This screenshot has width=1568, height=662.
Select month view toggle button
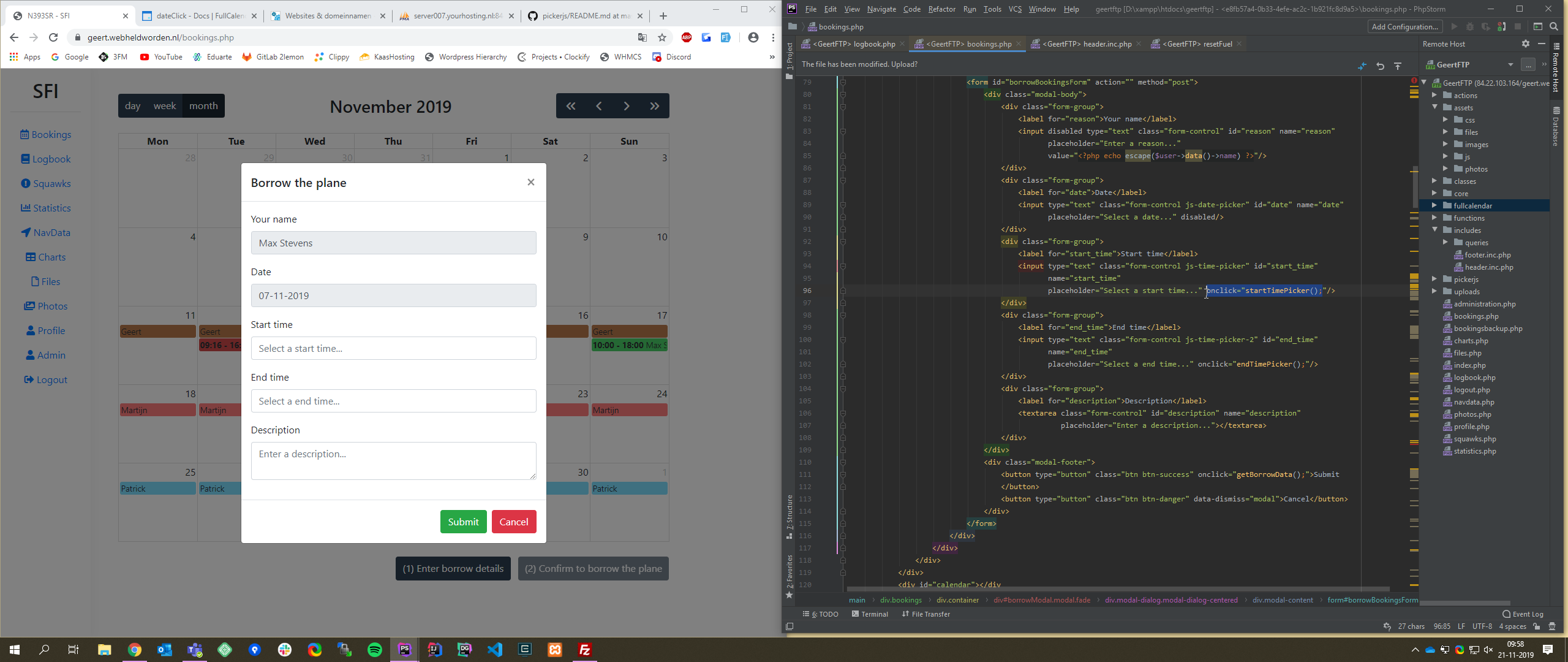click(x=203, y=105)
